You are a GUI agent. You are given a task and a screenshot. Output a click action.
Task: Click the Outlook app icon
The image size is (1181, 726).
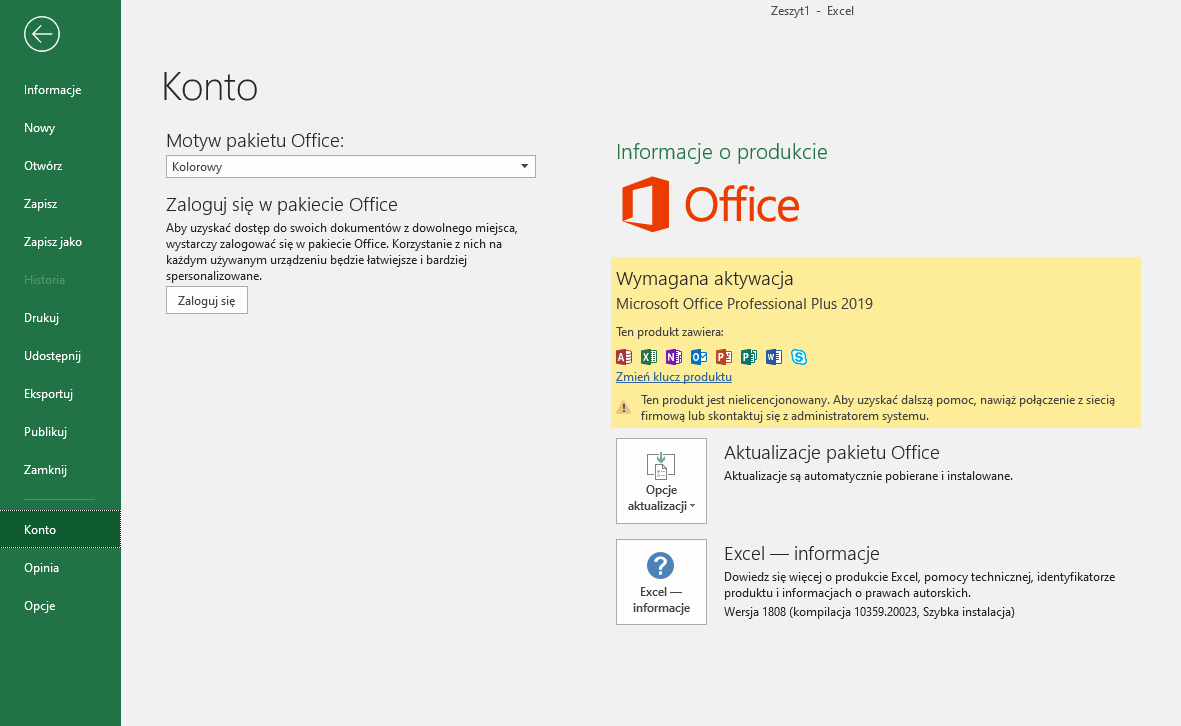(699, 357)
